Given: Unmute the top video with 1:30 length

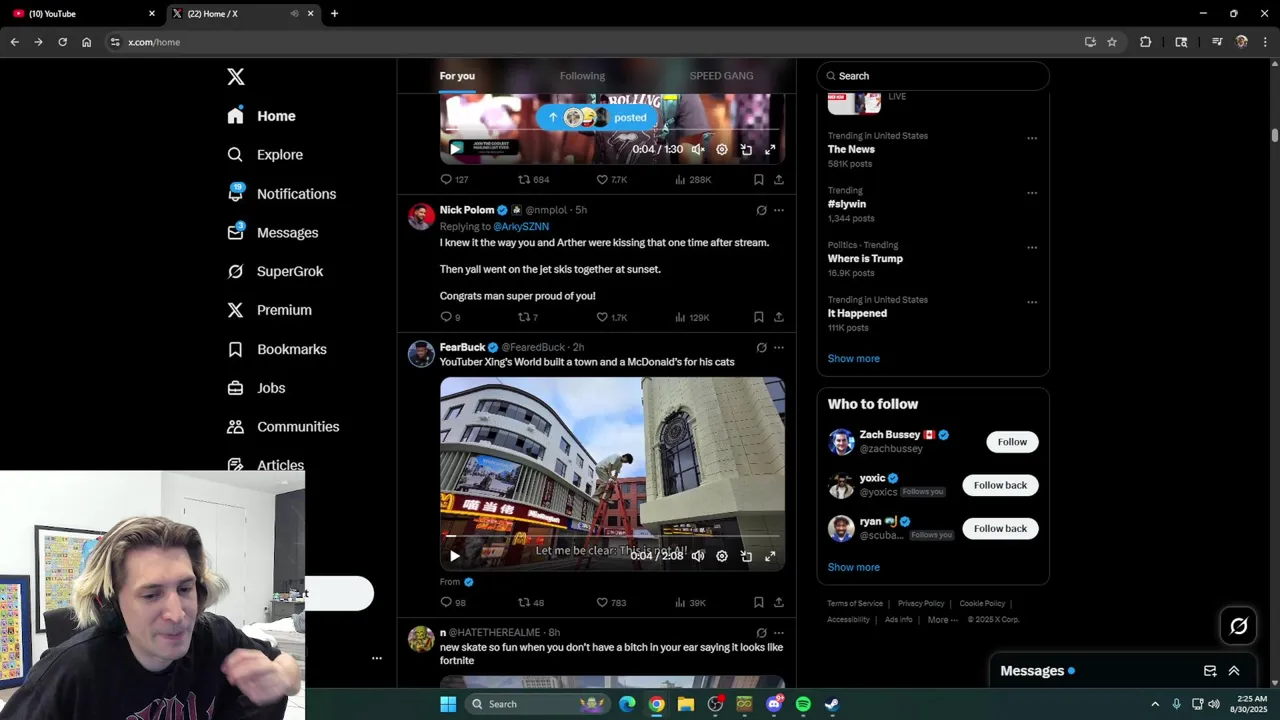Looking at the screenshot, I should [x=698, y=149].
